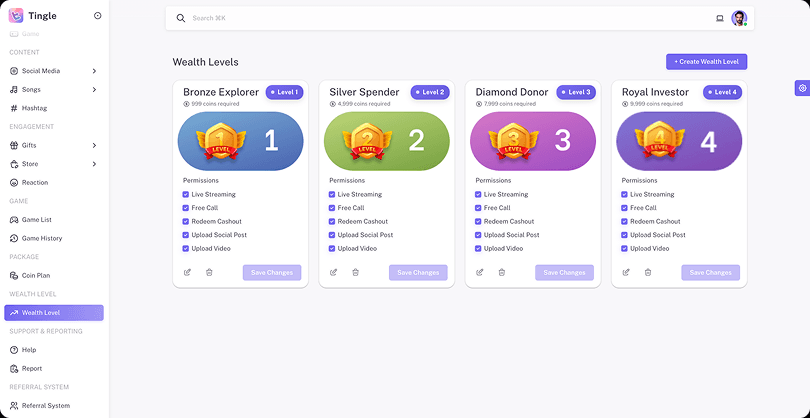Save Changes on Silver Spender card
The width and height of the screenshot is (810, 418).
pos(418,272)
